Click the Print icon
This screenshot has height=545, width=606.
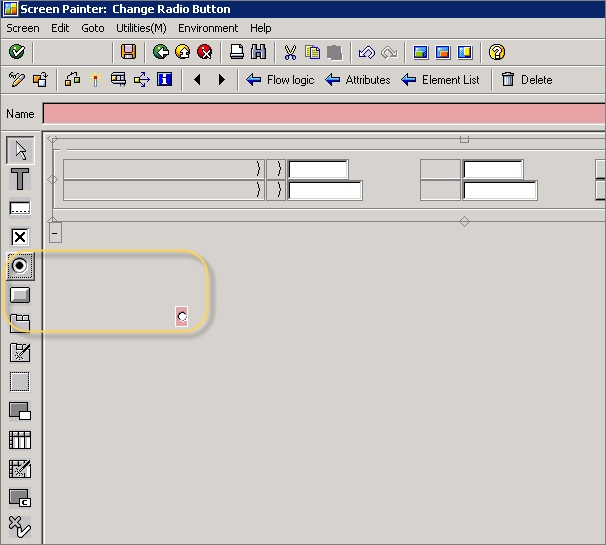click(x=237, y=51)
